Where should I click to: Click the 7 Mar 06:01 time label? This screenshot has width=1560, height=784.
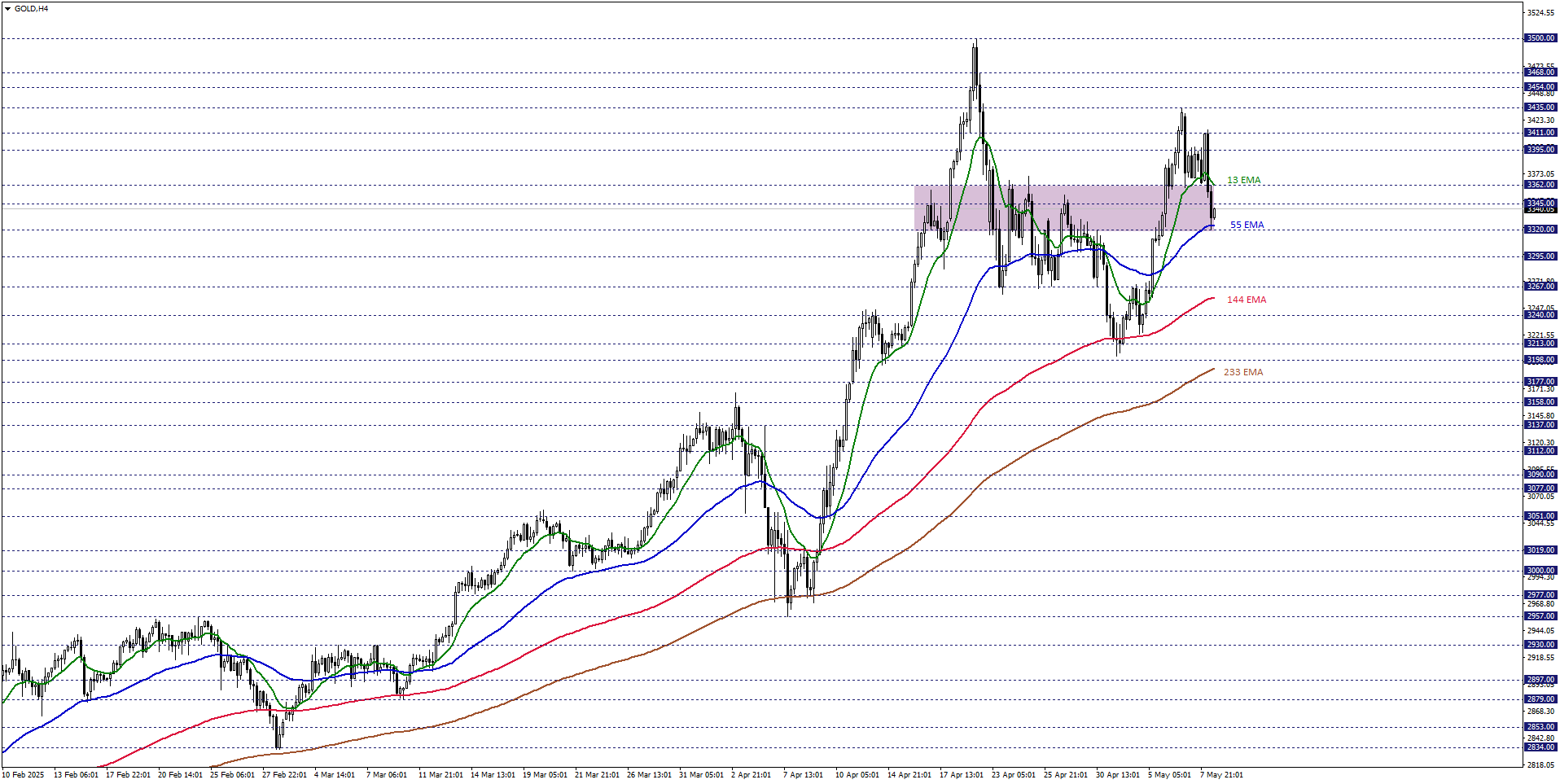[387, 775]
